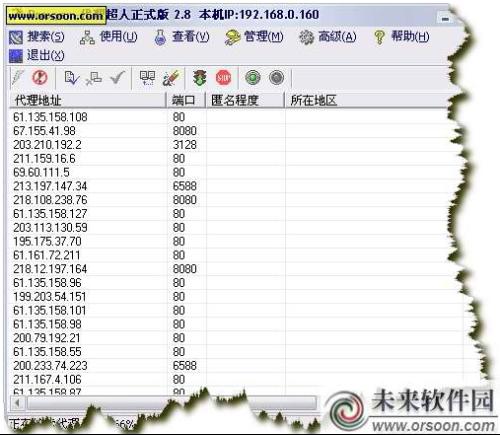Select proxy row 61.135.158.98
This screenshot has height=435, width=500.
point(233,324)
